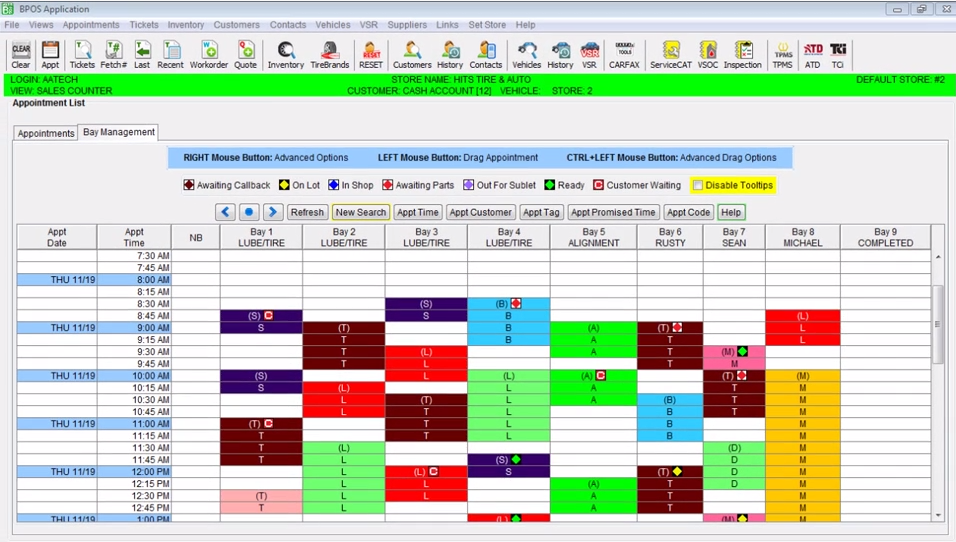Click scrollbar down arrow of bay grid
Image resolution: width=956 pixels, height=542 pixels.
[x=938, y=516]
